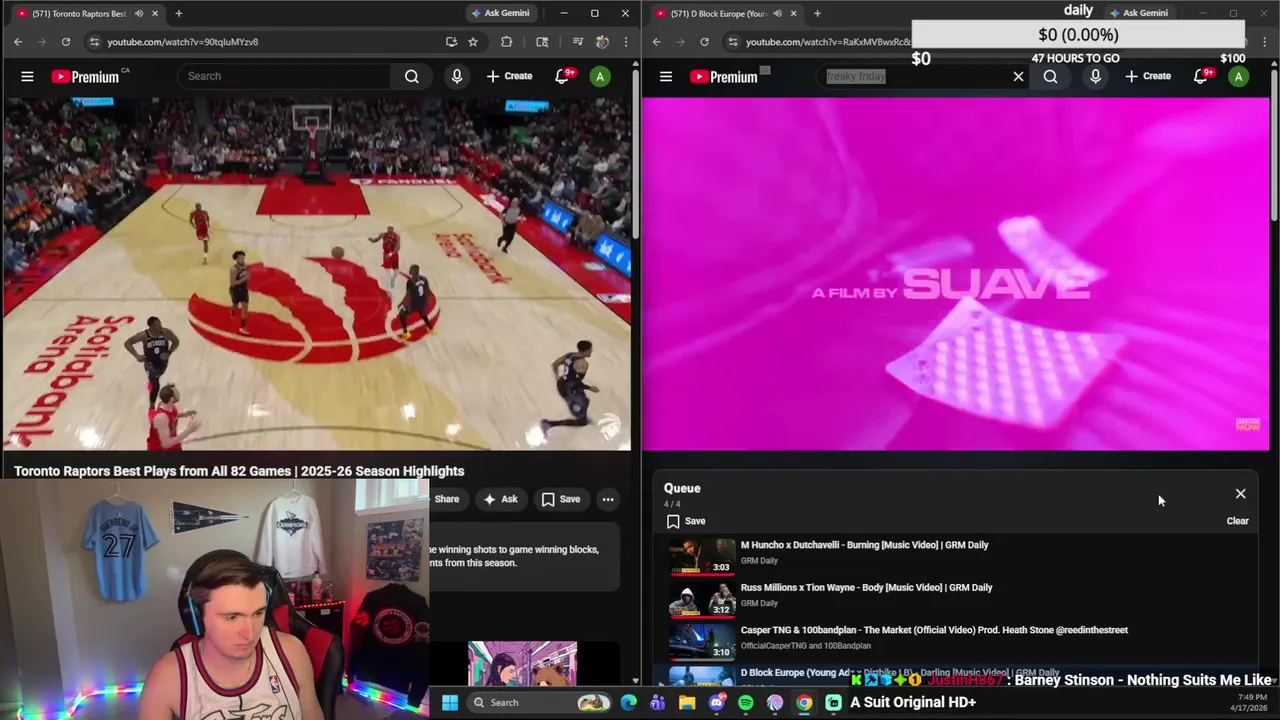Open media controls icon in left toolbar

pyautogui.click(x=577, y=42)
